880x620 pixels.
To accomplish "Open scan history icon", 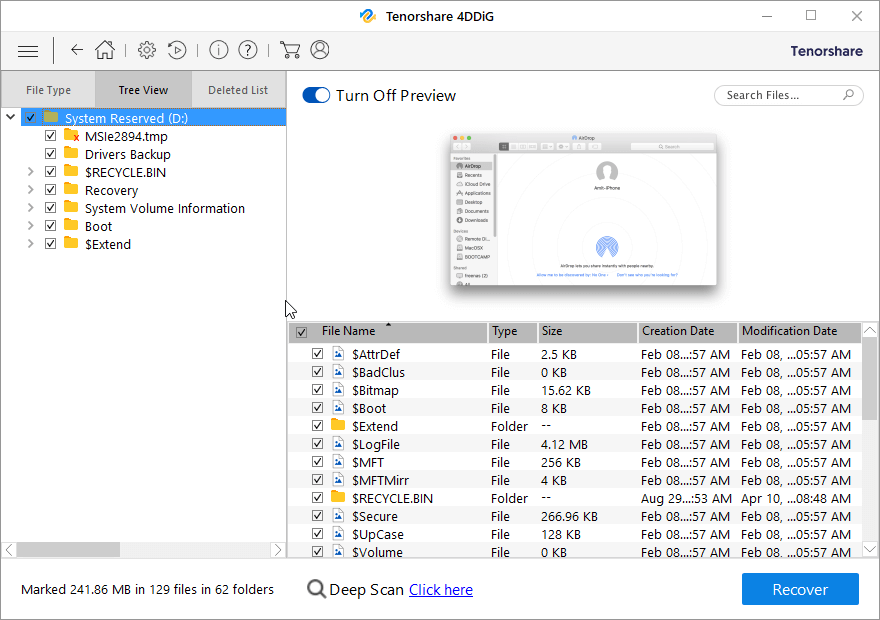I will 177,50.
